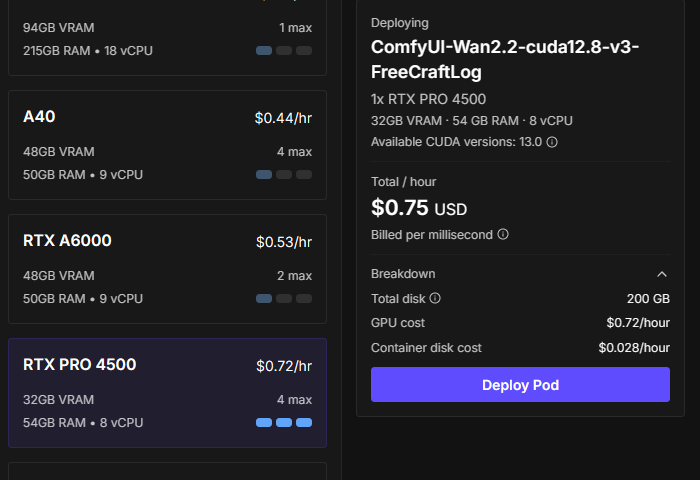This screenshot has width=700, height=480.
Task: Click 50GB RAM 9 vCPU under A40
Action: click(x=83, y=175)
